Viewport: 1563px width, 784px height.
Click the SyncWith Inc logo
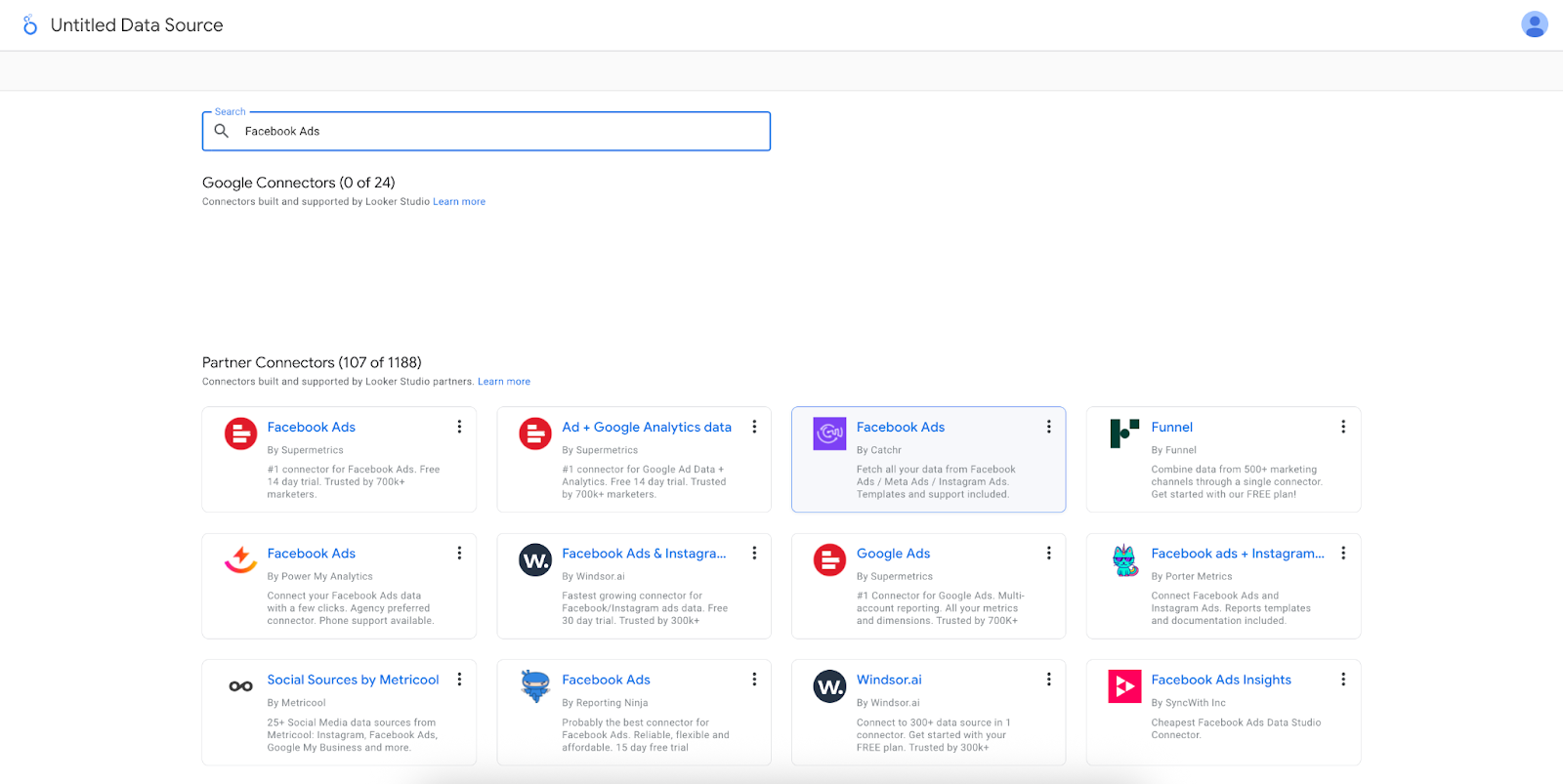(x=1124, y=686)
